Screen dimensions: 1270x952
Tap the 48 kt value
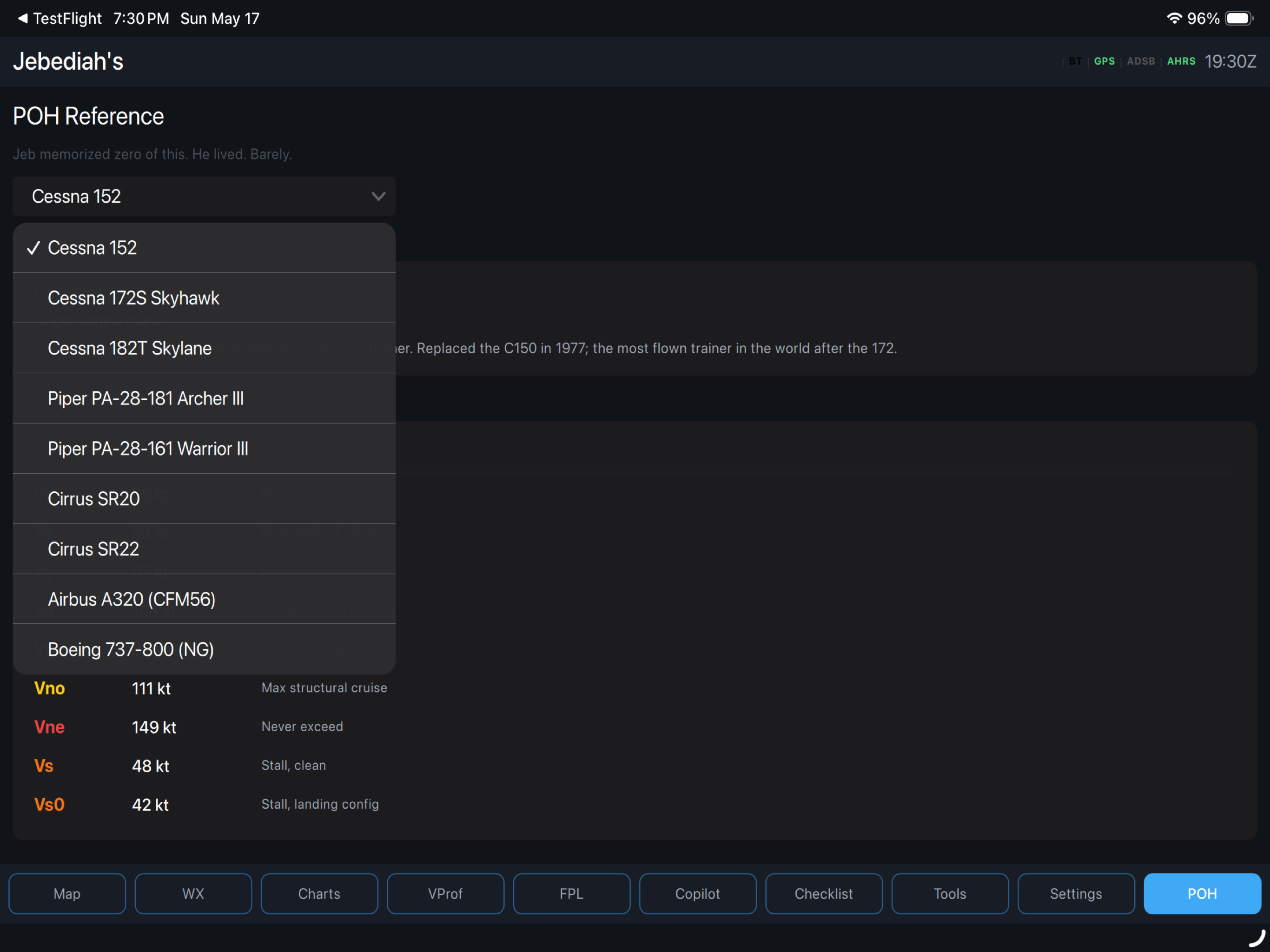(x=151, y=766)
